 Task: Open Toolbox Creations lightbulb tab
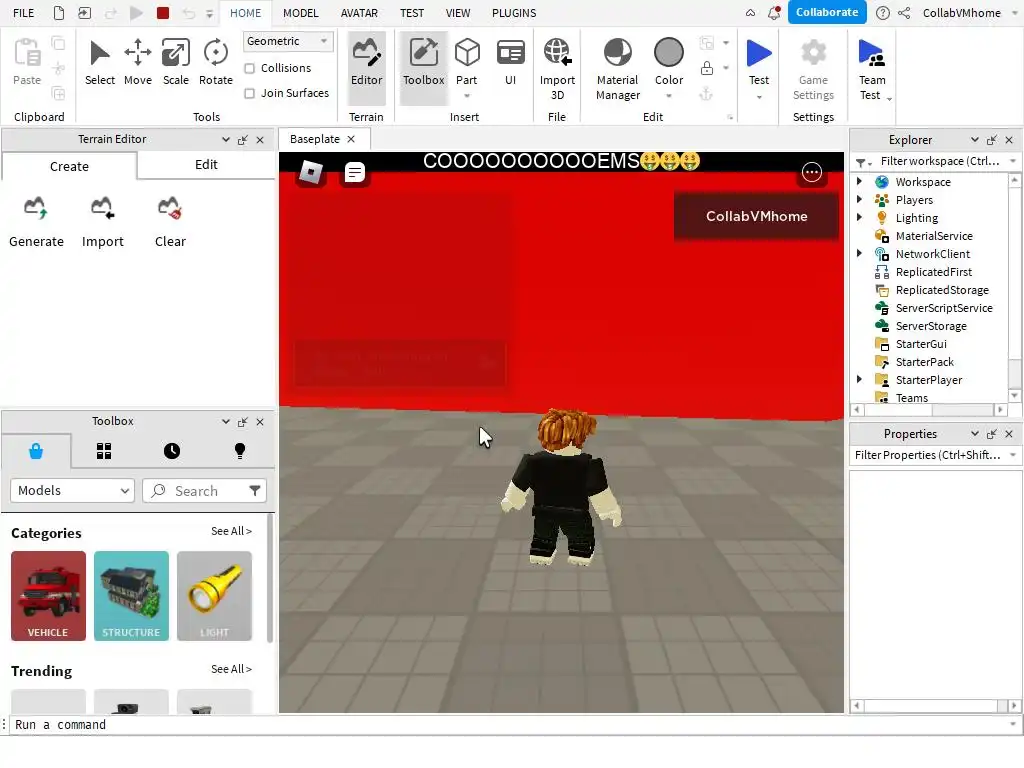pyautogui.click(x=240, y=451)
